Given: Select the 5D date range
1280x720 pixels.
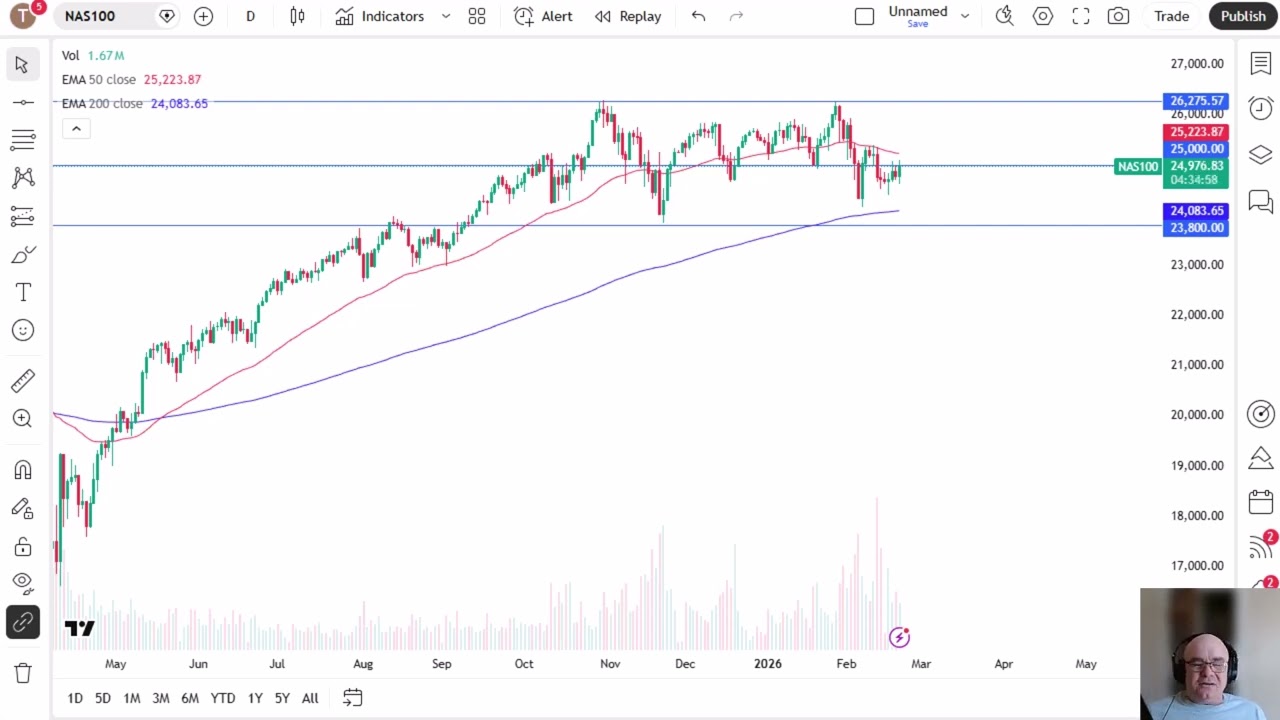Looking at the screenshot, I should pyautogui.click(x=103, y=698).
